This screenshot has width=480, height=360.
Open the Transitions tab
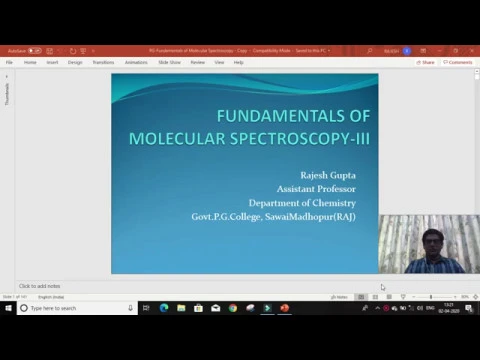pyautogui.click(x=103, y=62)
